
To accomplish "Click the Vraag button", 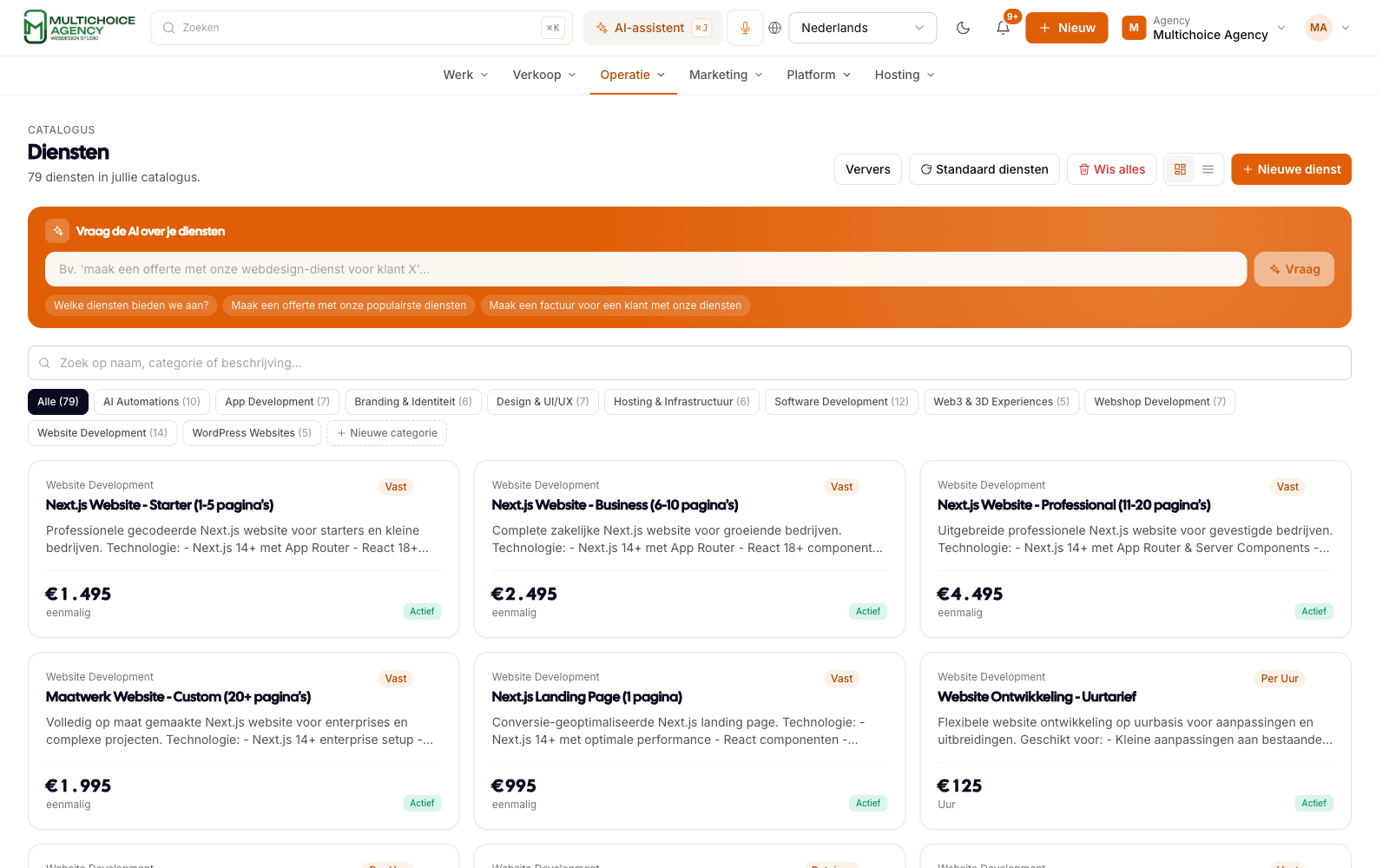I will pos(1294,269).
